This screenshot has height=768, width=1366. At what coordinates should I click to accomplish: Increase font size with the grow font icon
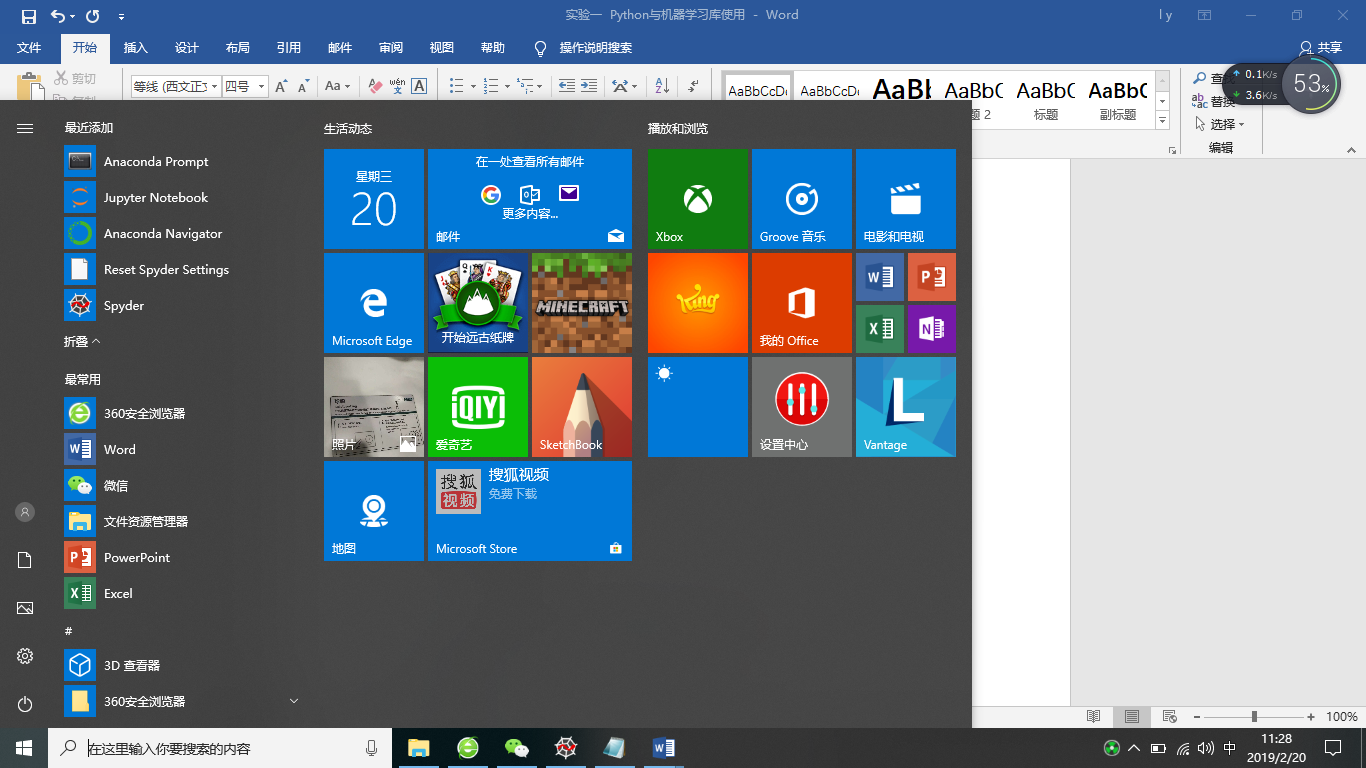[x=281, y=87]
